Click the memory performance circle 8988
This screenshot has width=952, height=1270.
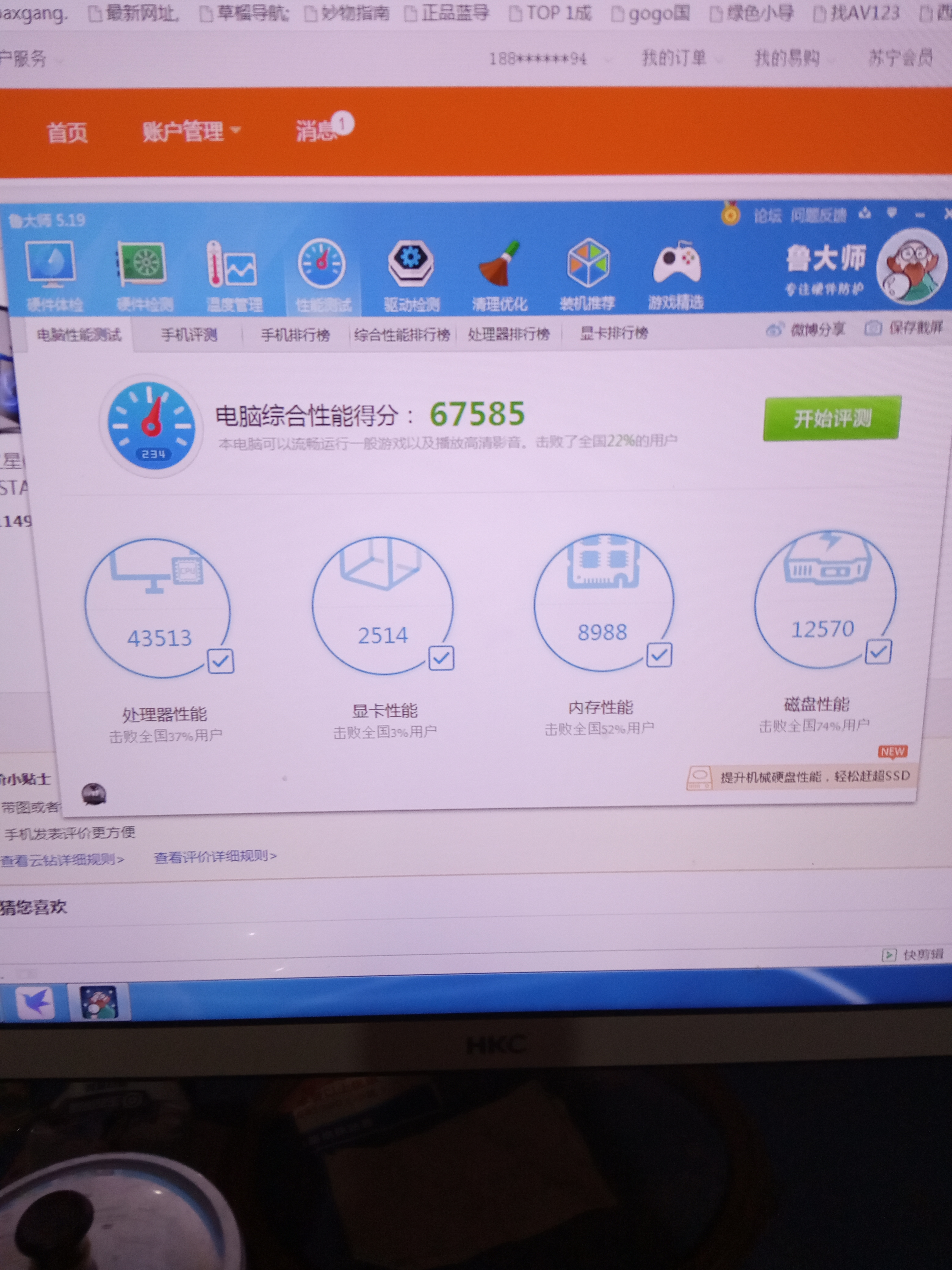point(603,603)
